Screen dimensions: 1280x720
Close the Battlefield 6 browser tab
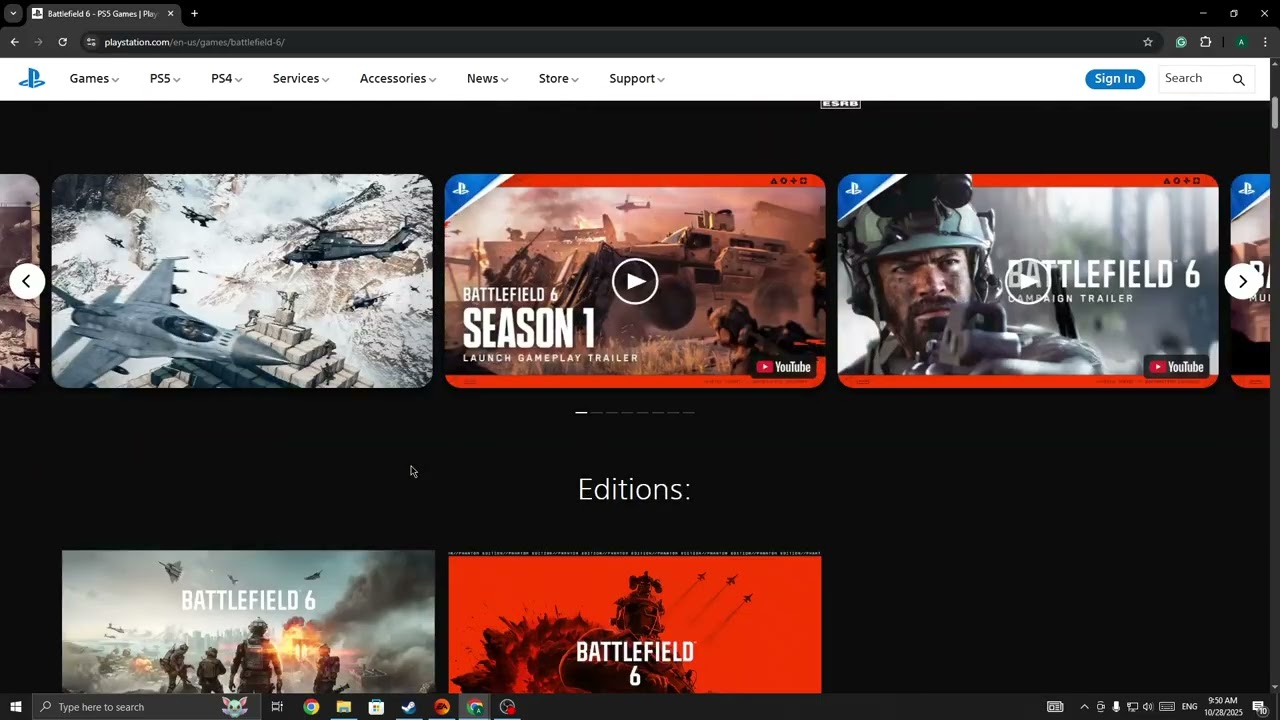[171, 13]
